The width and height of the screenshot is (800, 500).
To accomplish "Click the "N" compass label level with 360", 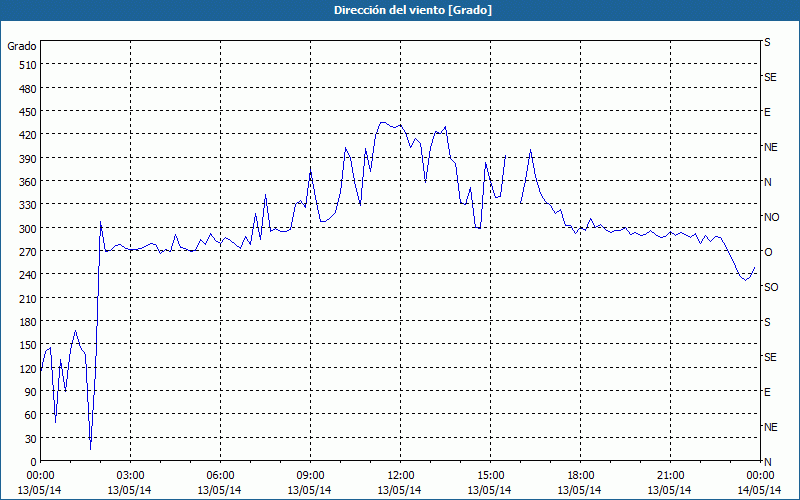I will (768, 182).
